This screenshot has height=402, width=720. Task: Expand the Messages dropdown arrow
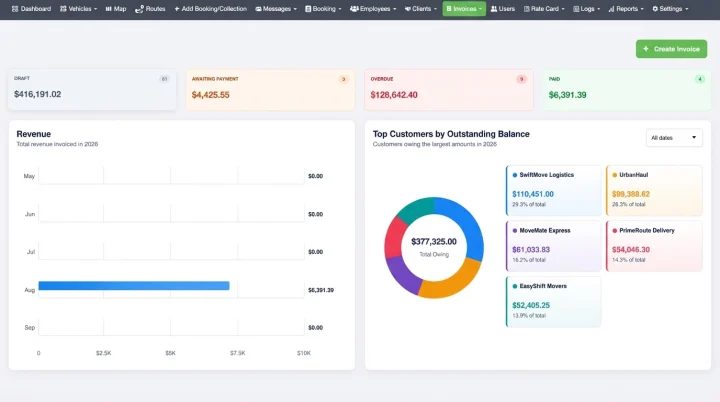(295, 9)
